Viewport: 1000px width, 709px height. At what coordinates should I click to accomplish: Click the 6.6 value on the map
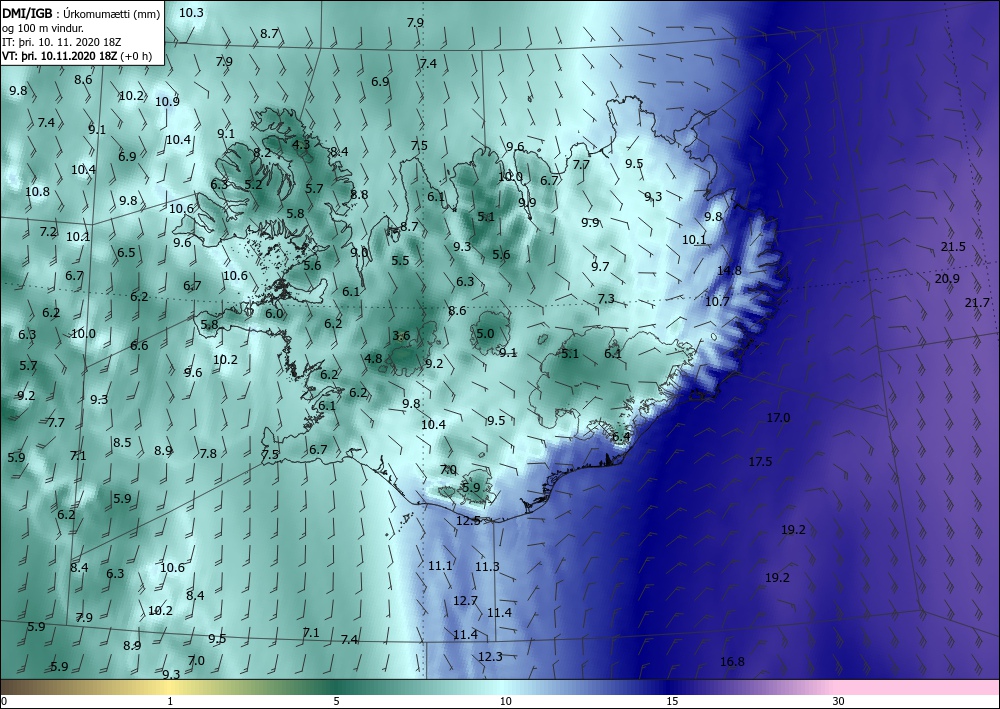click(139, 346)
